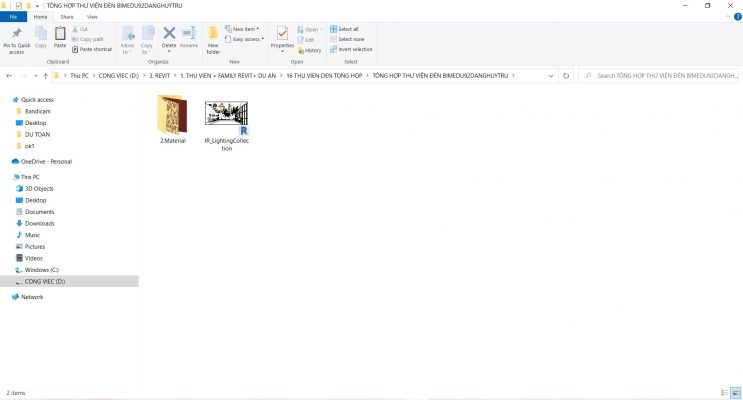Click the Pin to Quick access icon
743x400 pixels.
coord(16,36)
